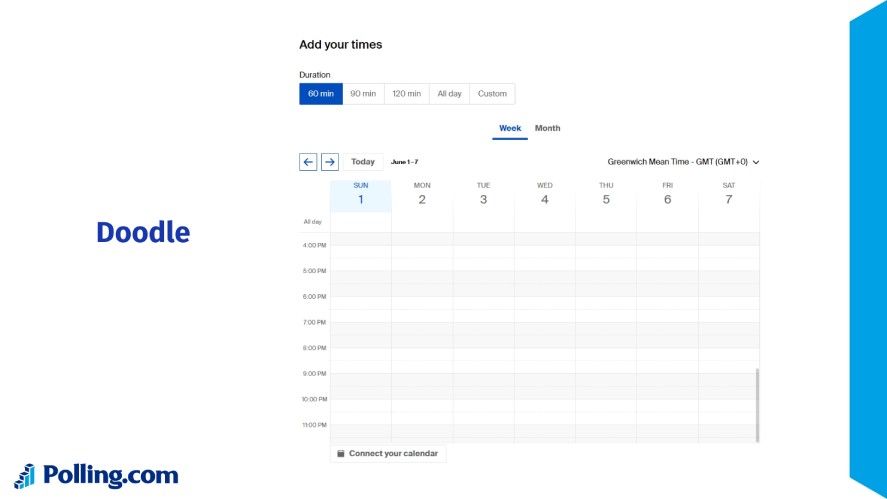887x499 pixels.
Task: Click the 8:00 PM time label
Action: pyautogui.click(x=315, y=348)
